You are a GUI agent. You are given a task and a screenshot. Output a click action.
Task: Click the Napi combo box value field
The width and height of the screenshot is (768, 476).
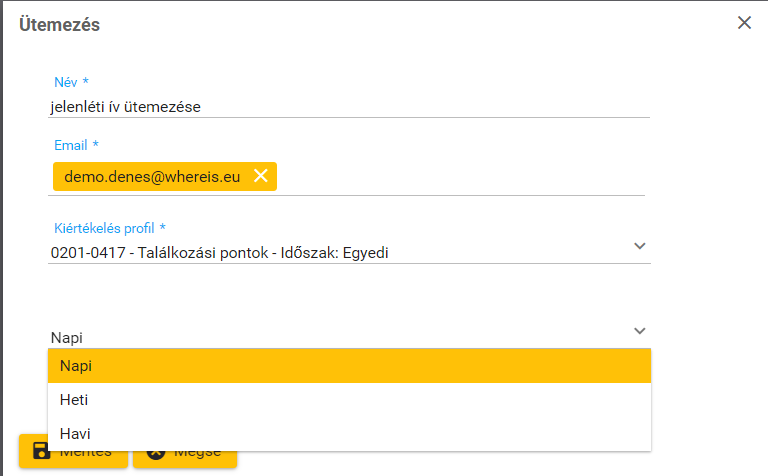(x=330, y=338)
